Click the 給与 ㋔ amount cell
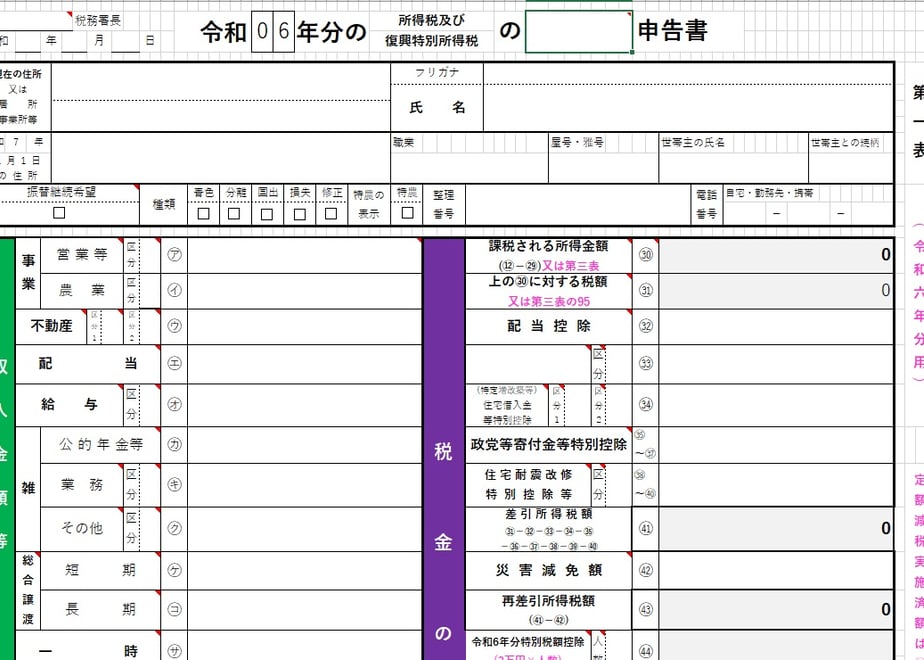924x660 pixels. pyautogui.click(x=304, y=405)
